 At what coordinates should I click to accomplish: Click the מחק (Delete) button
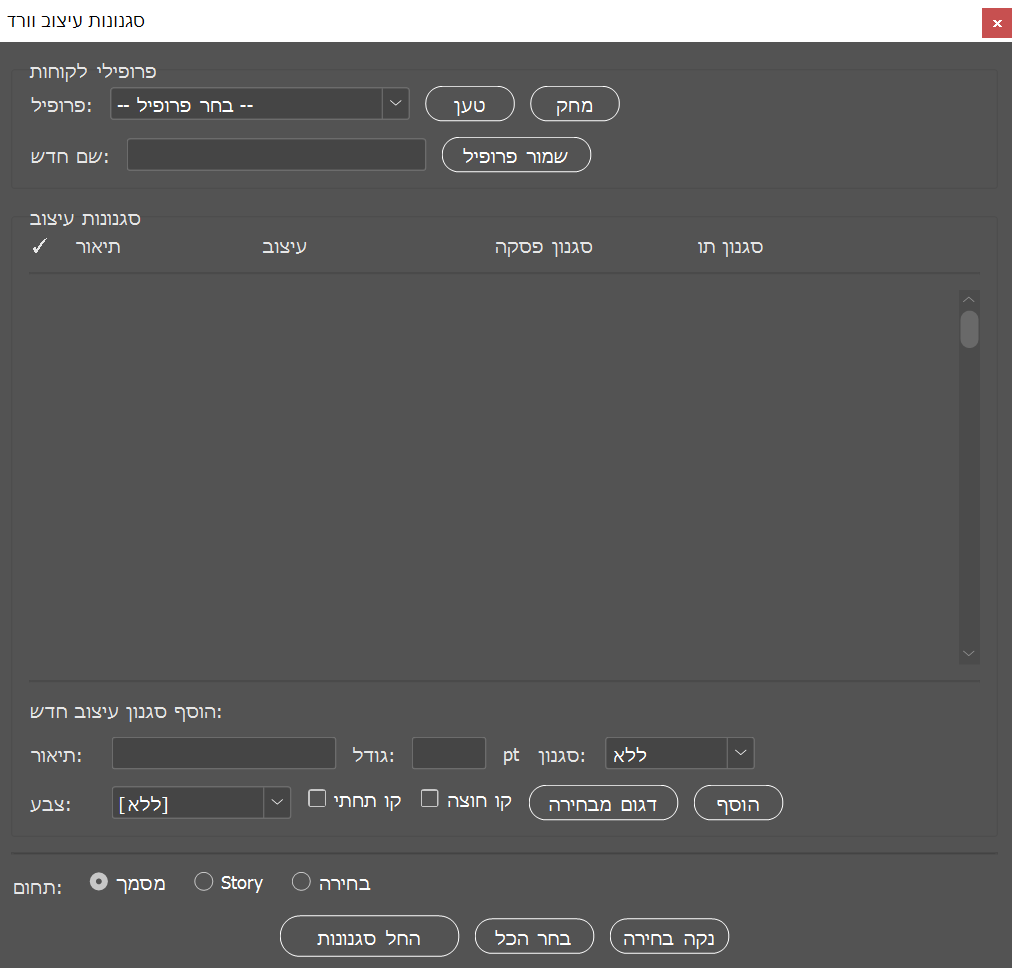(x=574, y=104)
